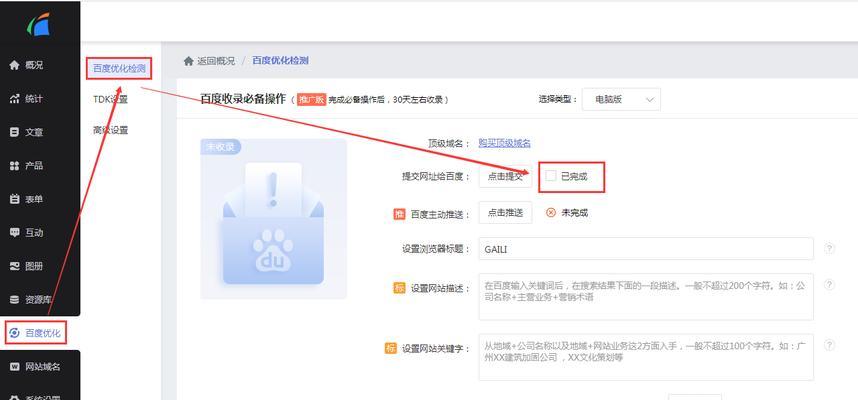Click the app logo in sidebar
This screenshot has height=400, width=858.
[39, 24]
